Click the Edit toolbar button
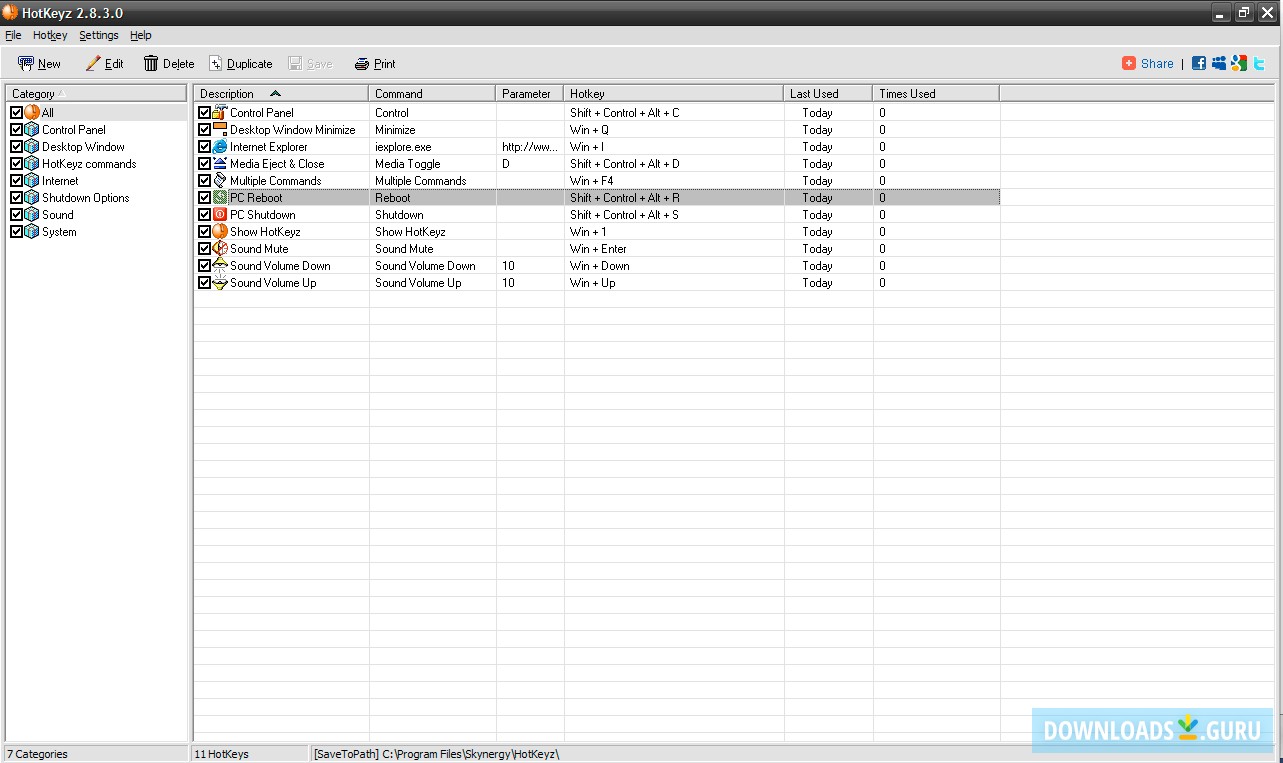 pos(105,64)
